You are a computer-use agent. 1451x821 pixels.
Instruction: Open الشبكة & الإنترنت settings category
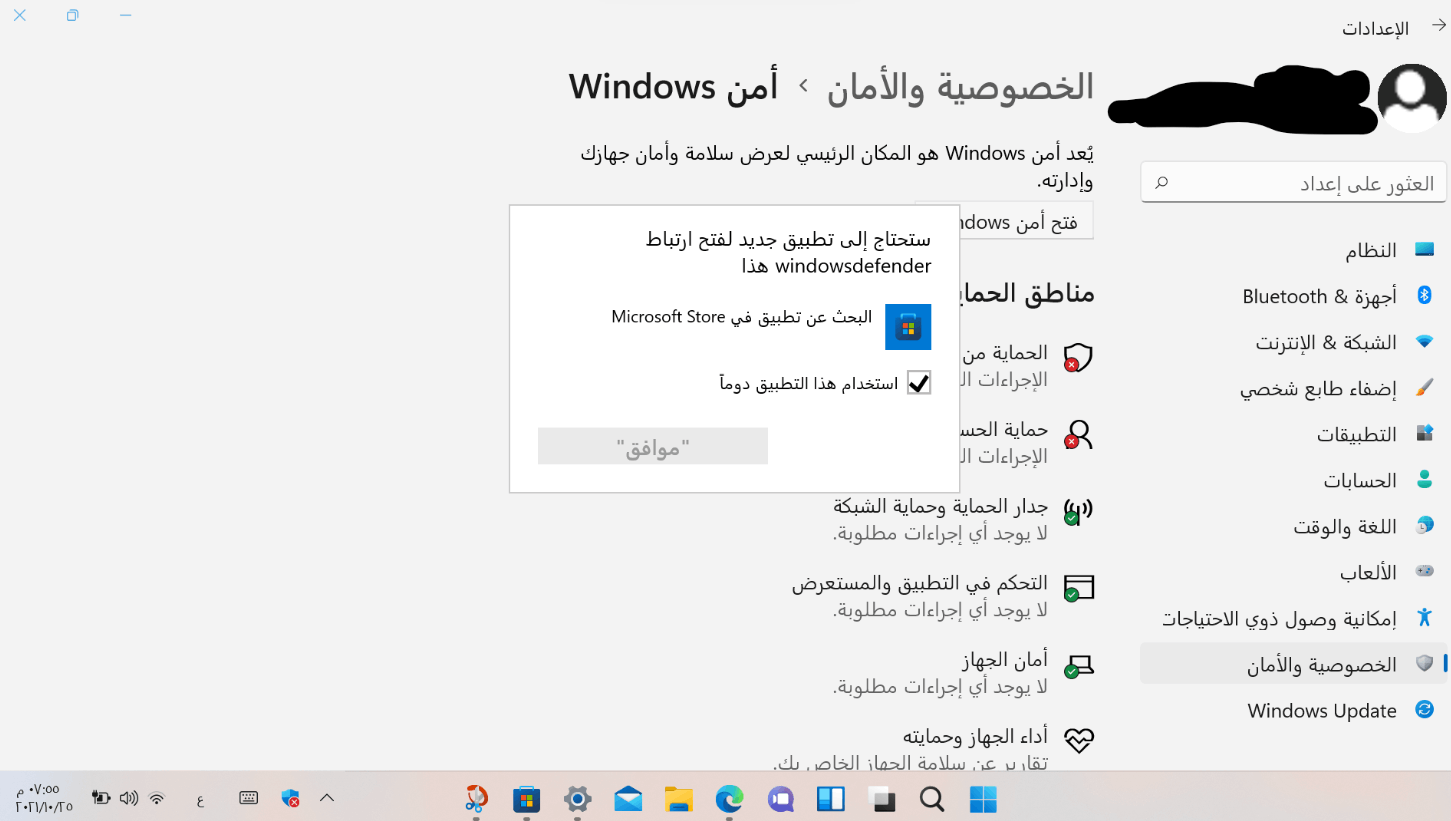pyautogui.click(x=1294, y=342)
